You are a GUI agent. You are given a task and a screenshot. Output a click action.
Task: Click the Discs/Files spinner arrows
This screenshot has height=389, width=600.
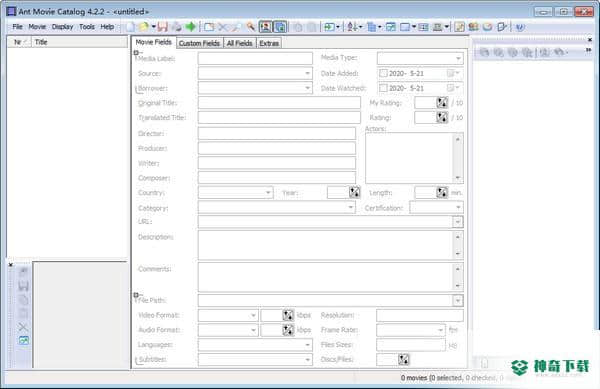[x=403, y=360]
